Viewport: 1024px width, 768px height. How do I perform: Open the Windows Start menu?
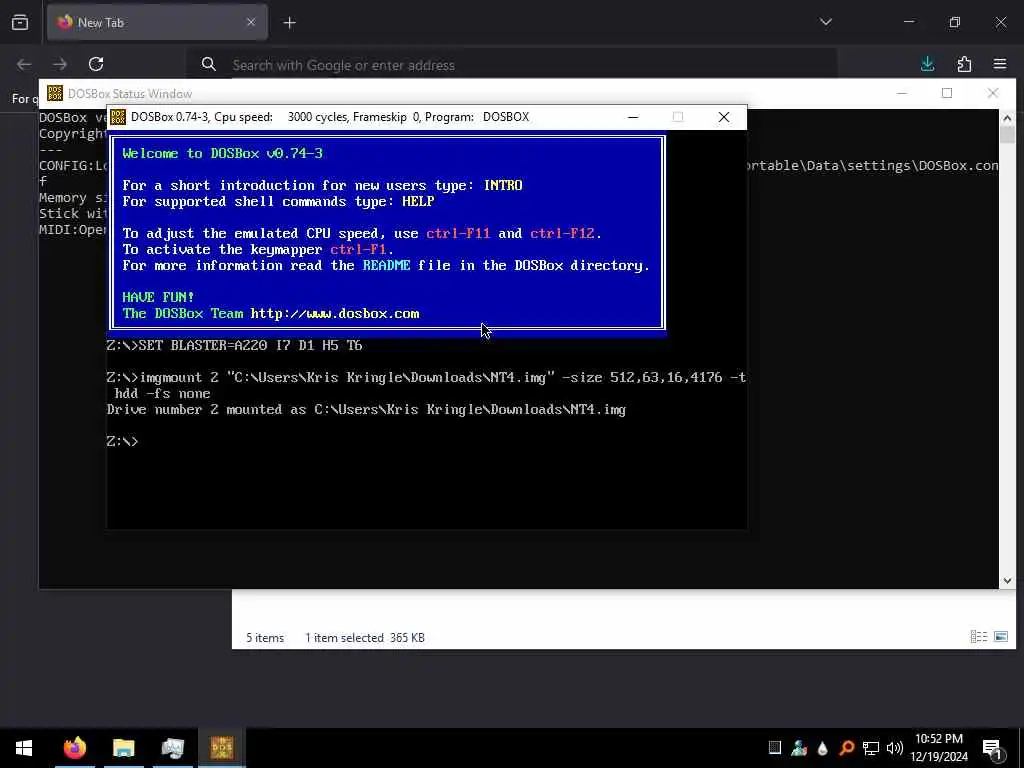point(24,748)
